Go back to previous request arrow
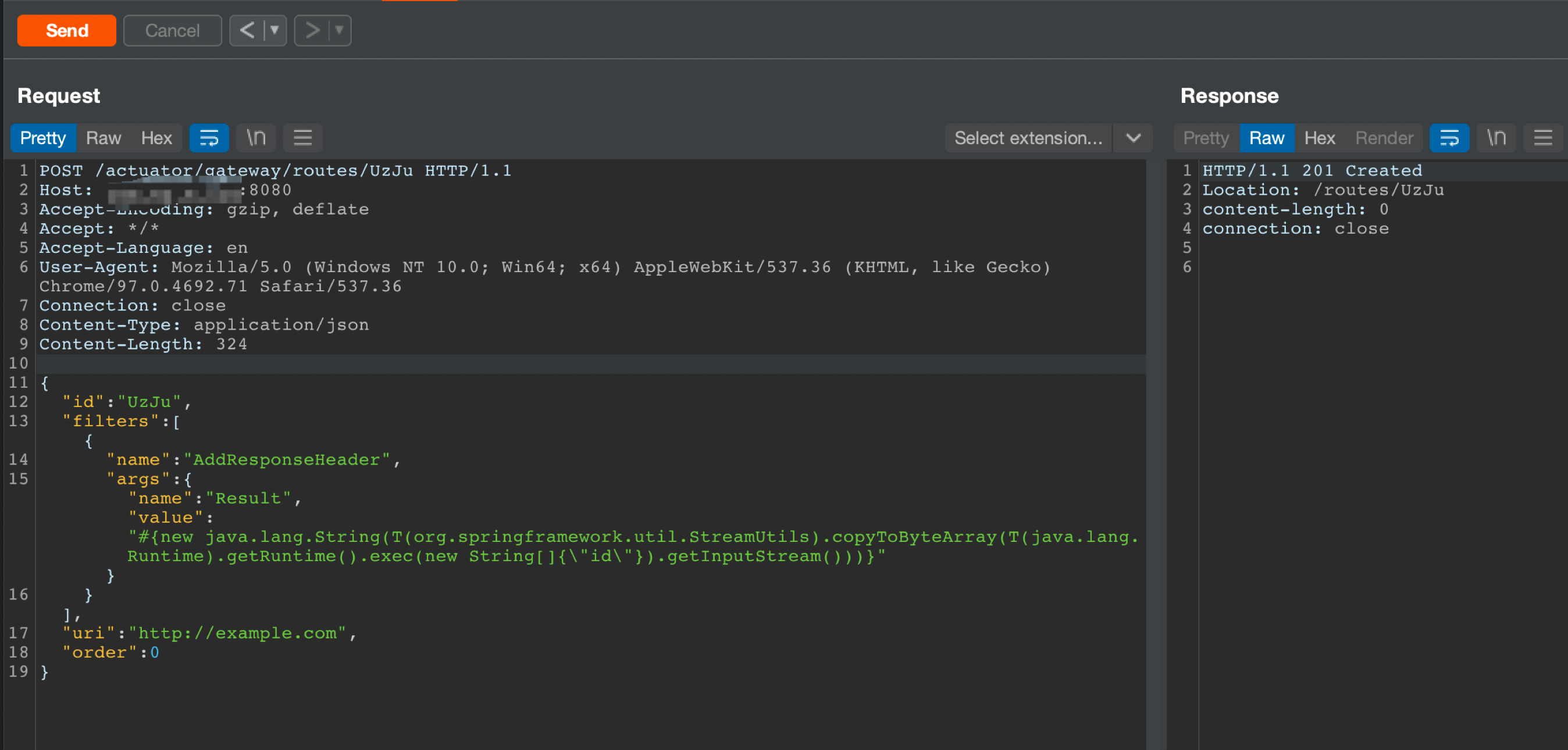Image resolution: width=1568 pixels, height=750 pixels. click(x=247, y=30)
